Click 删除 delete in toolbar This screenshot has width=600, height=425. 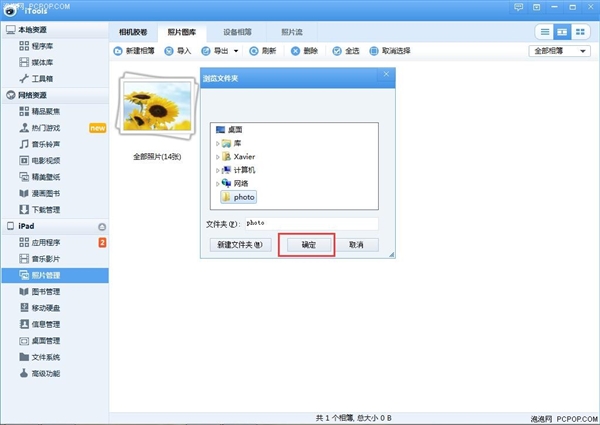tap(305, 51)
